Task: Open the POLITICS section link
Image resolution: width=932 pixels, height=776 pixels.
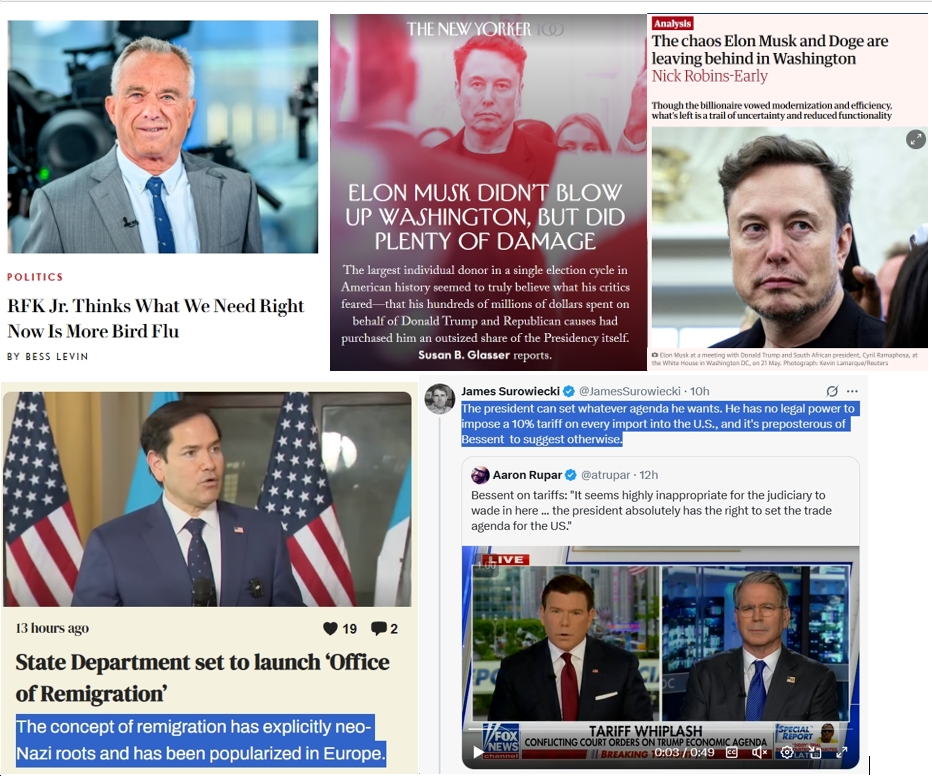Action: point(35,277)
